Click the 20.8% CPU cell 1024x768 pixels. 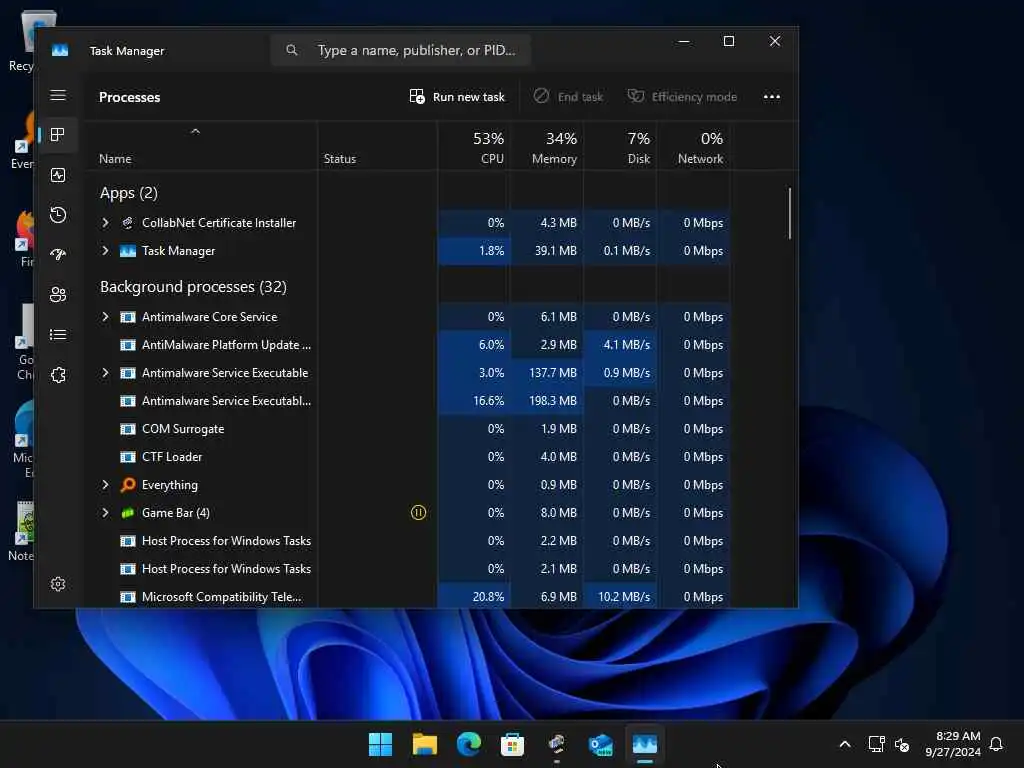click(473, 597)
